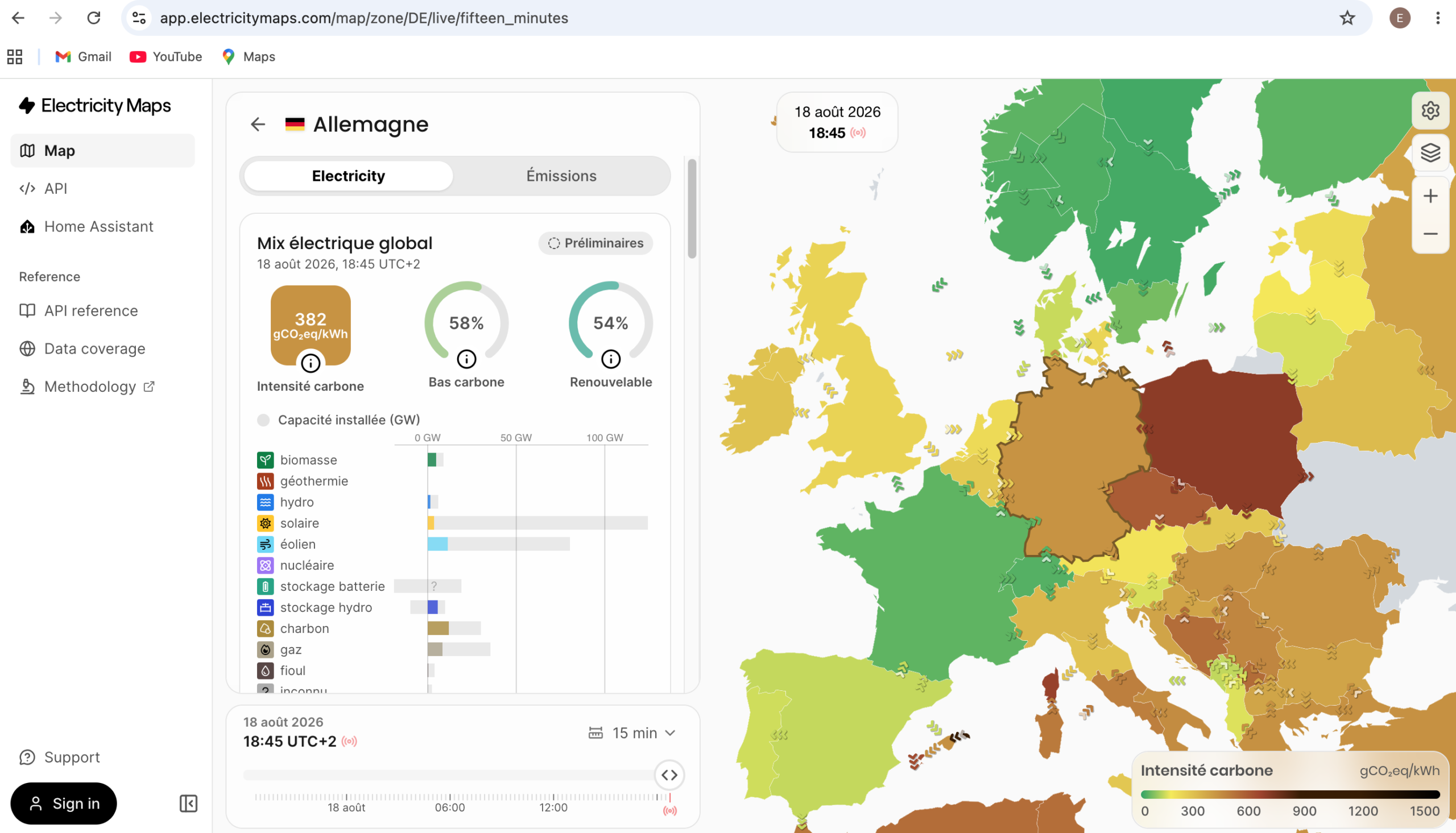Open the map layers icon
1456x833 pixels.
(1430, 153)
